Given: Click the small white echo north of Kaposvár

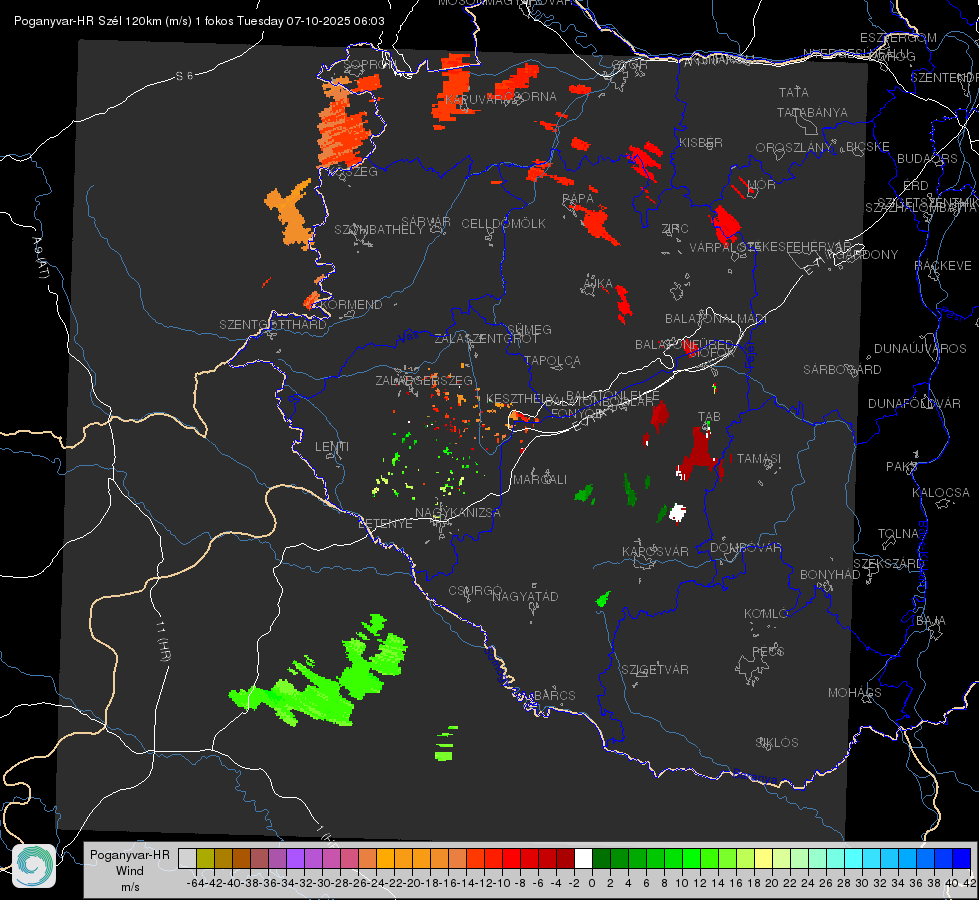Looking at the screenshot, I should point(677,513).
